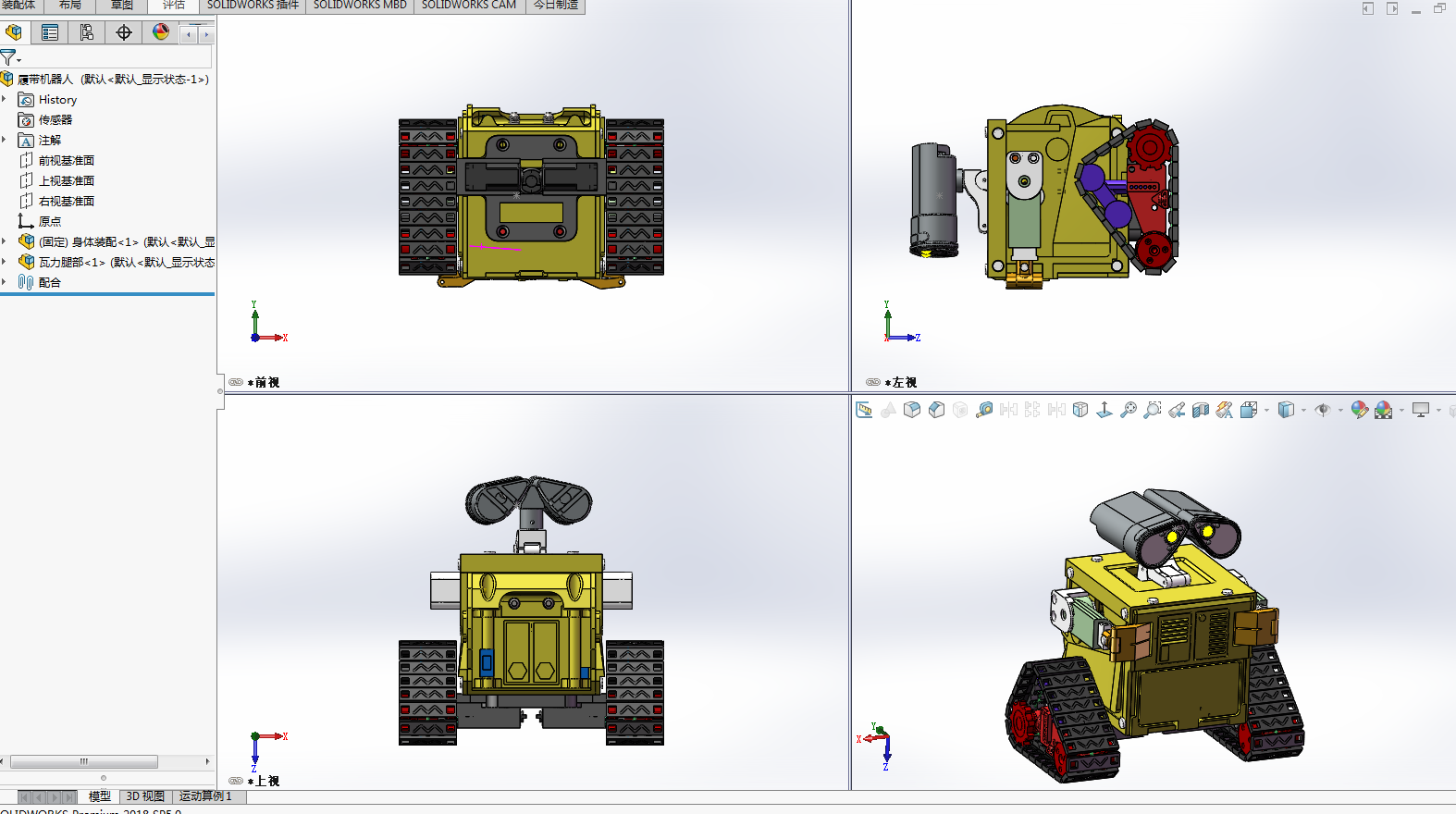Select the 履带机器人 root assembly item
The width and height of the screenshot is (1456, 814).
(x=105, y=79)
